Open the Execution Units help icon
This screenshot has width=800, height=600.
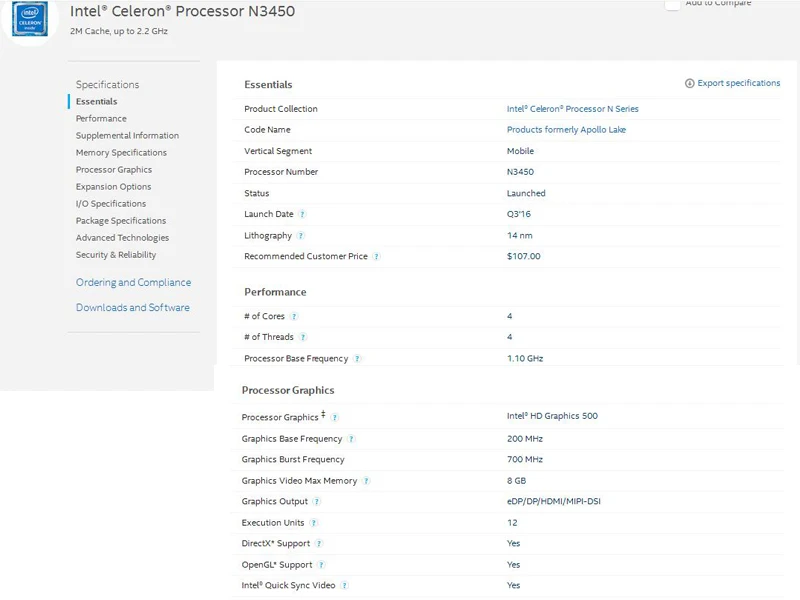coord(313,523)
